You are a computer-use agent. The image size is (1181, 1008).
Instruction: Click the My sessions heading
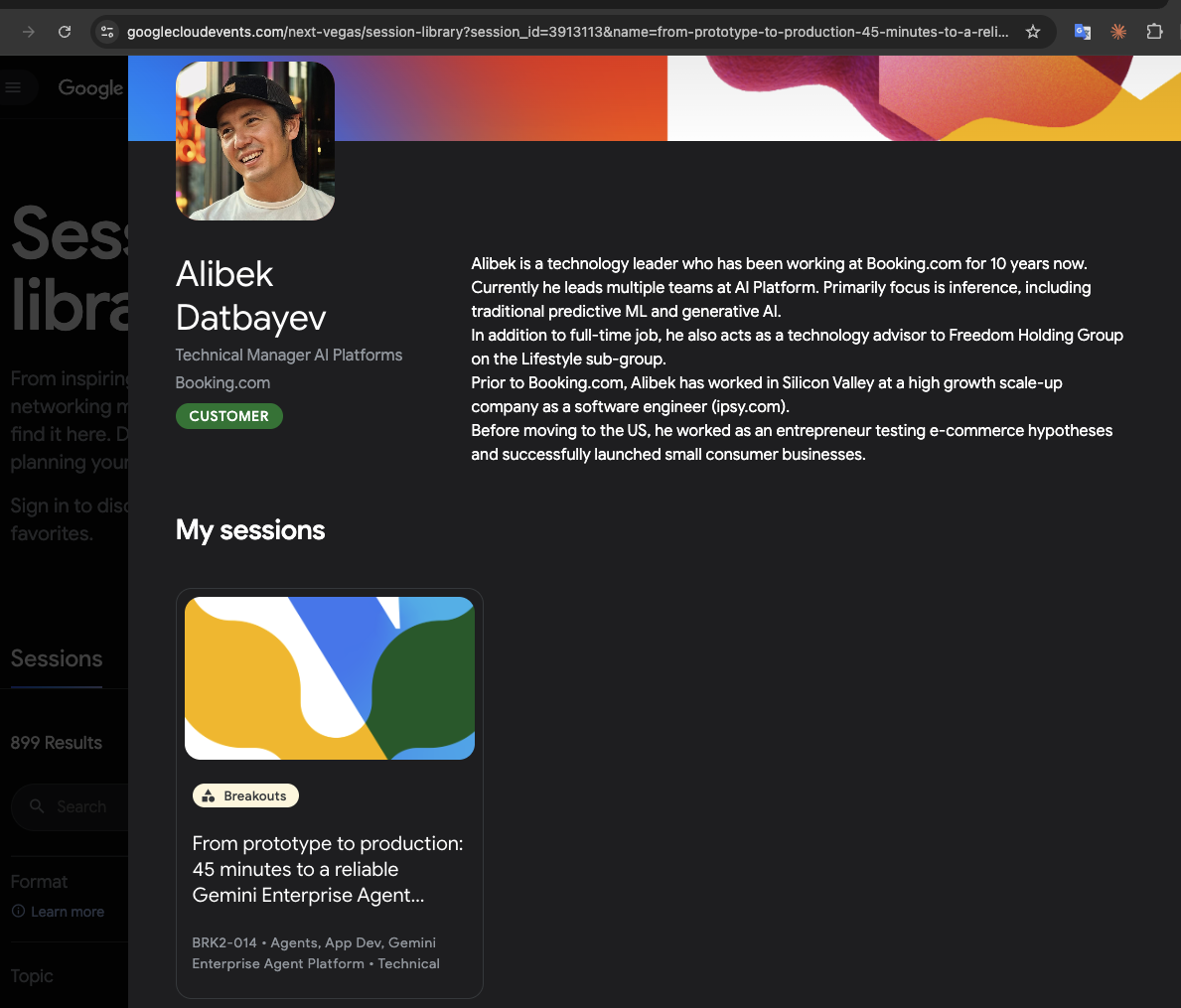250,530
